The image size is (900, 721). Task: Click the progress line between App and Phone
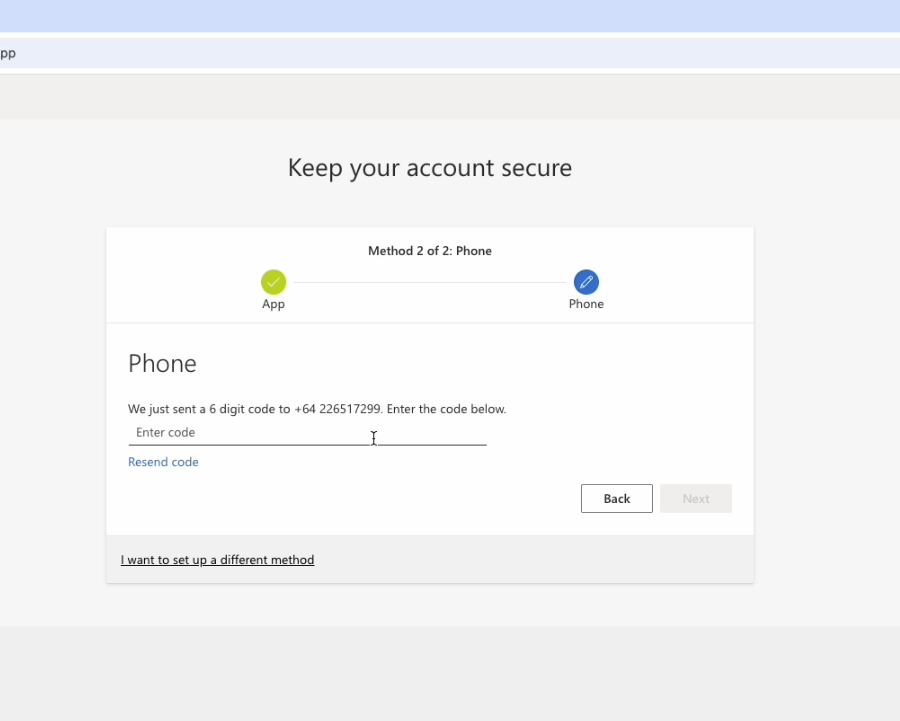pyautogui.click(x=430, y=281)
